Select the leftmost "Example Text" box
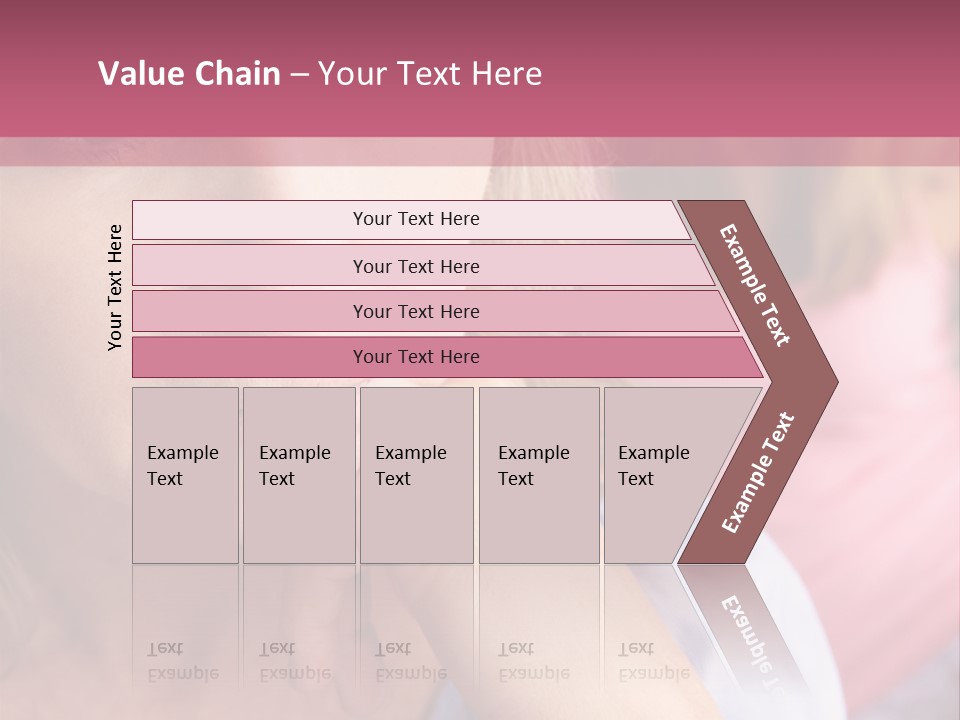The height and width of the screenshot is (720, 960). tap(184, 474)
